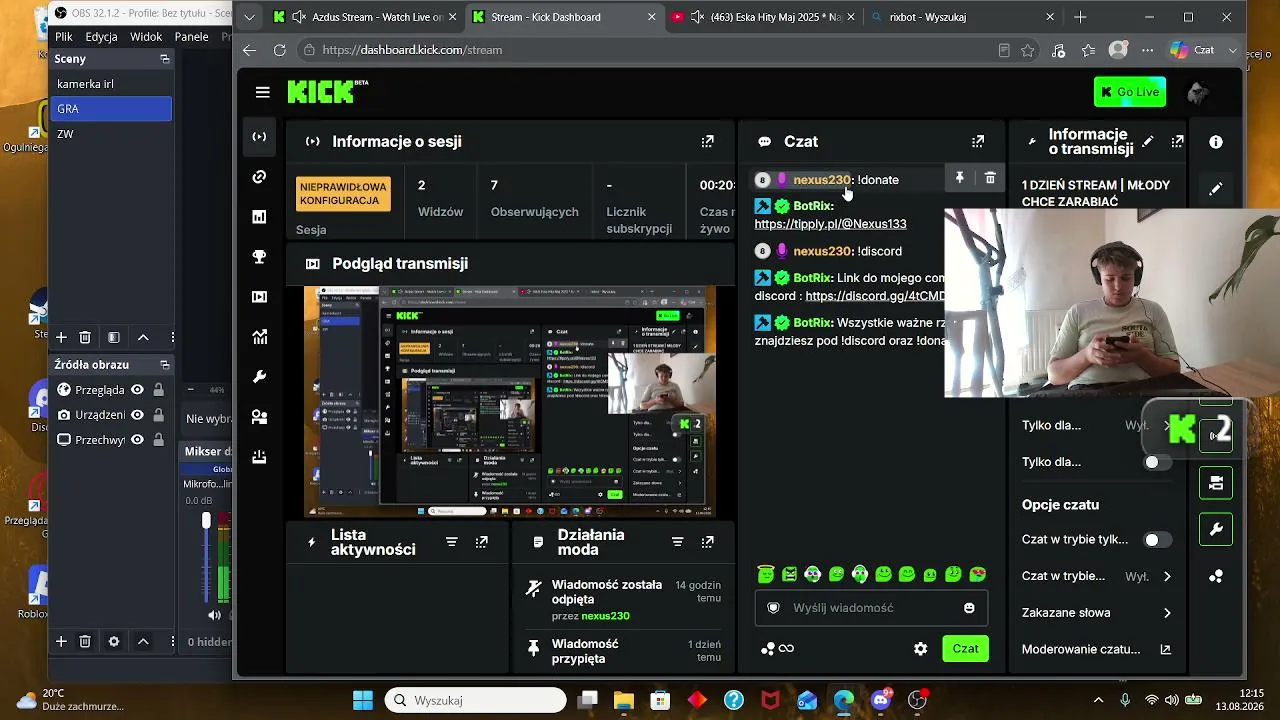1280x720 pixels.
Task: Open chat settings gear next to Czat button
Action: coord(921,649)
